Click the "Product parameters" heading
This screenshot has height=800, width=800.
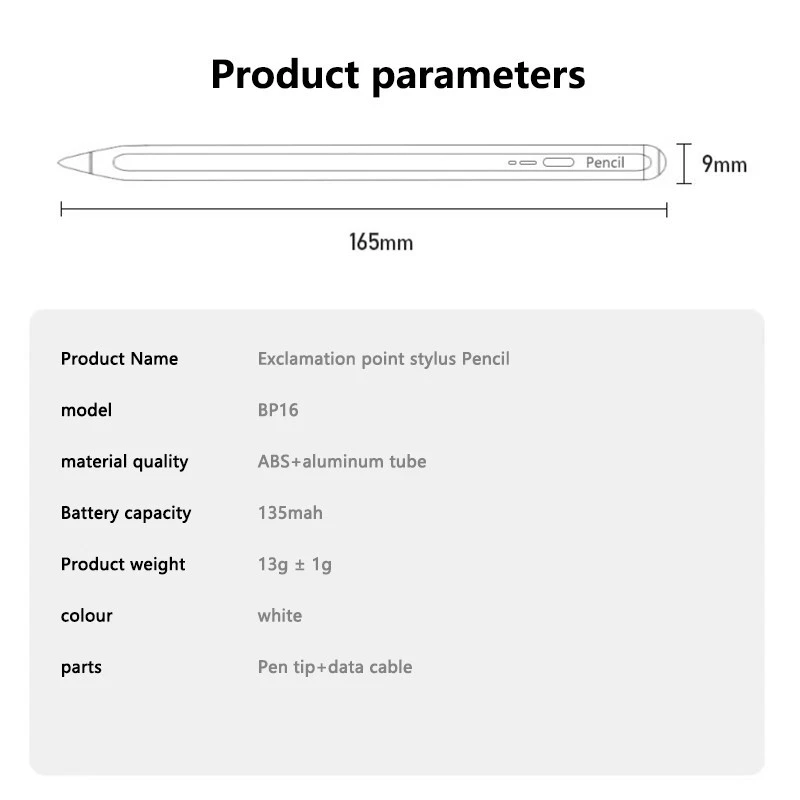(x=398, y=75)
